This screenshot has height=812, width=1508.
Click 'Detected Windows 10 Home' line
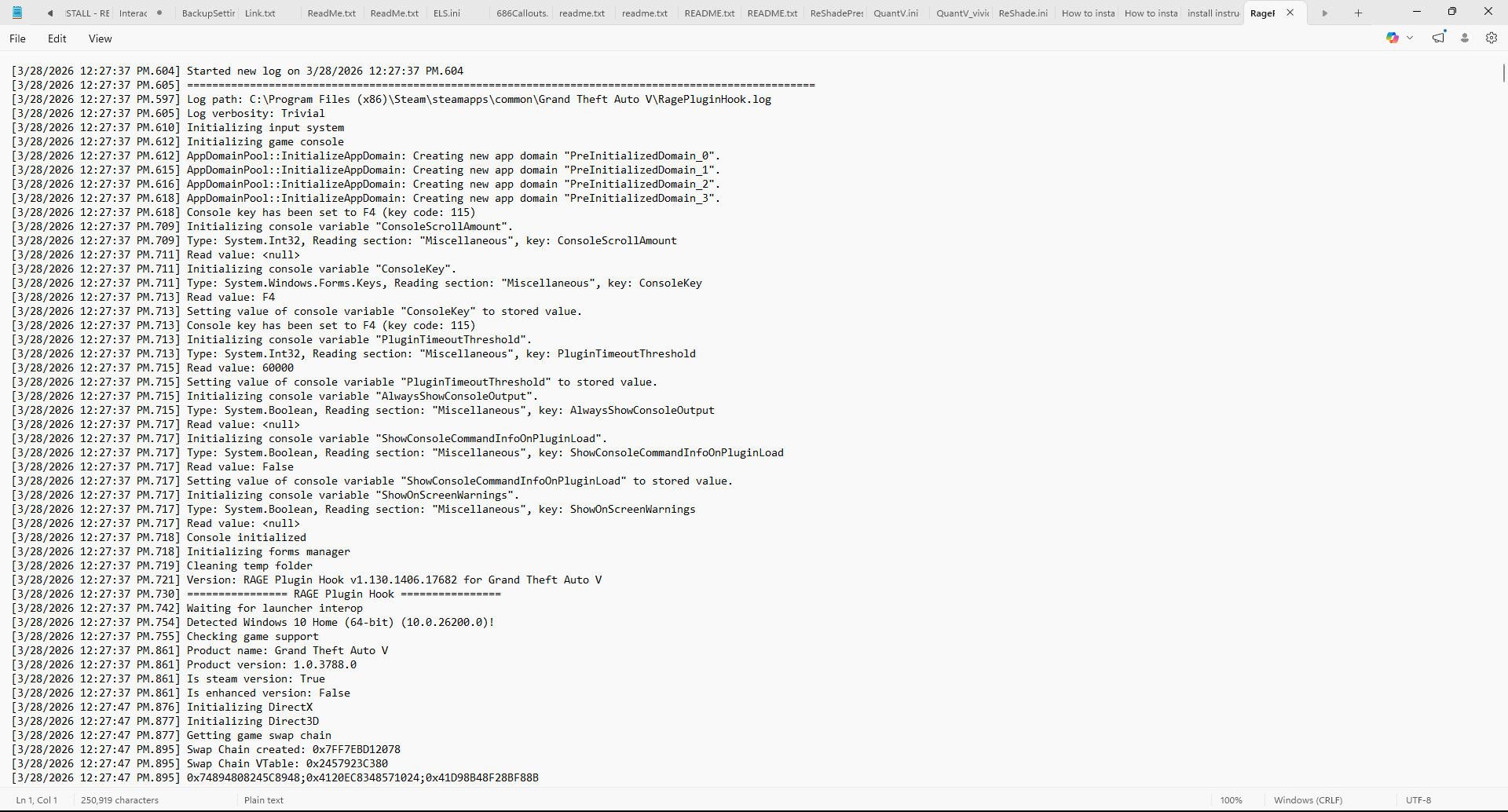[x=253, y=622]
